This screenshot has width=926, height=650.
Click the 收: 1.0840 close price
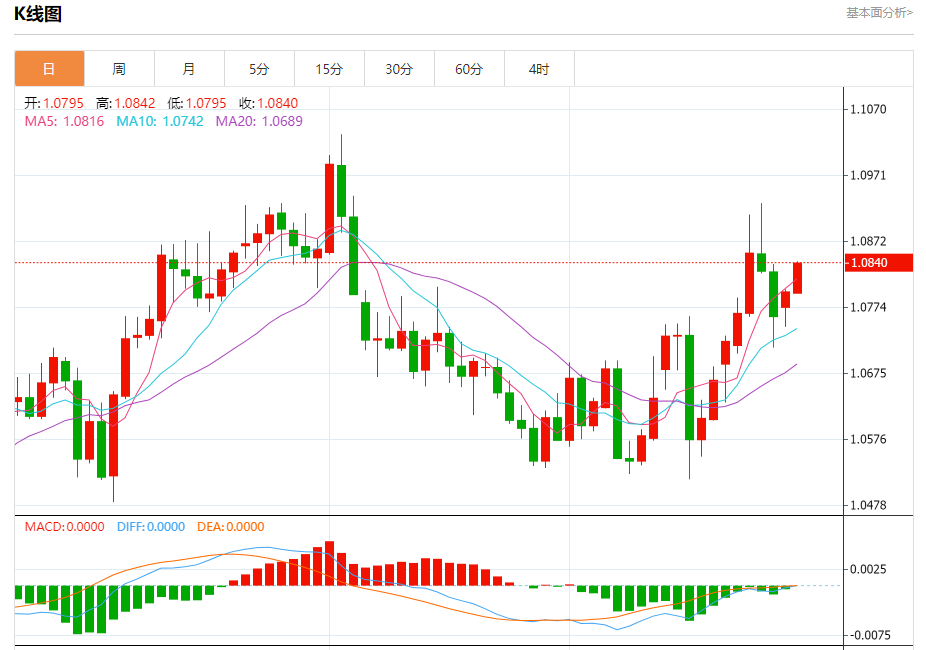(x=268, y=103)
